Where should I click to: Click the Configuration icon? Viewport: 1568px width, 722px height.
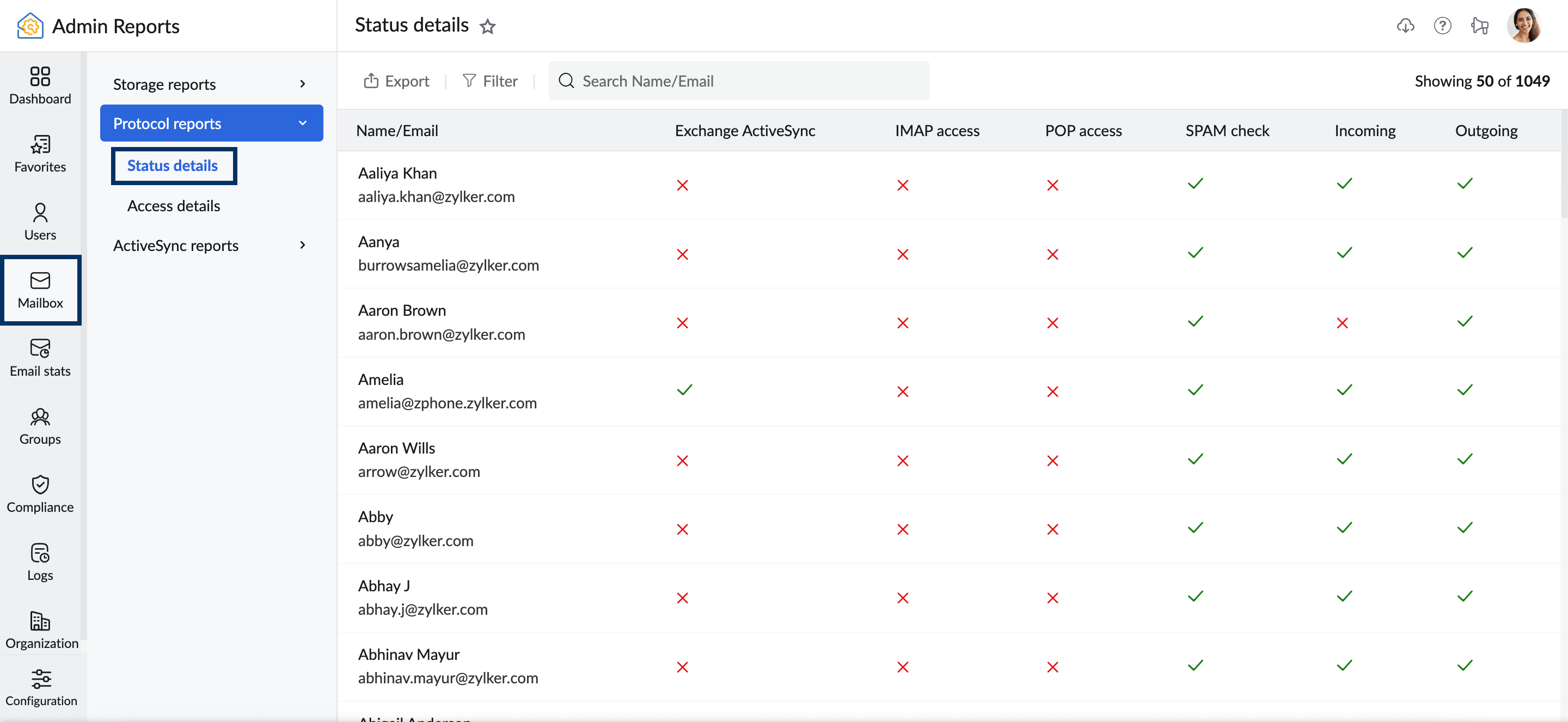coord(40,688)
